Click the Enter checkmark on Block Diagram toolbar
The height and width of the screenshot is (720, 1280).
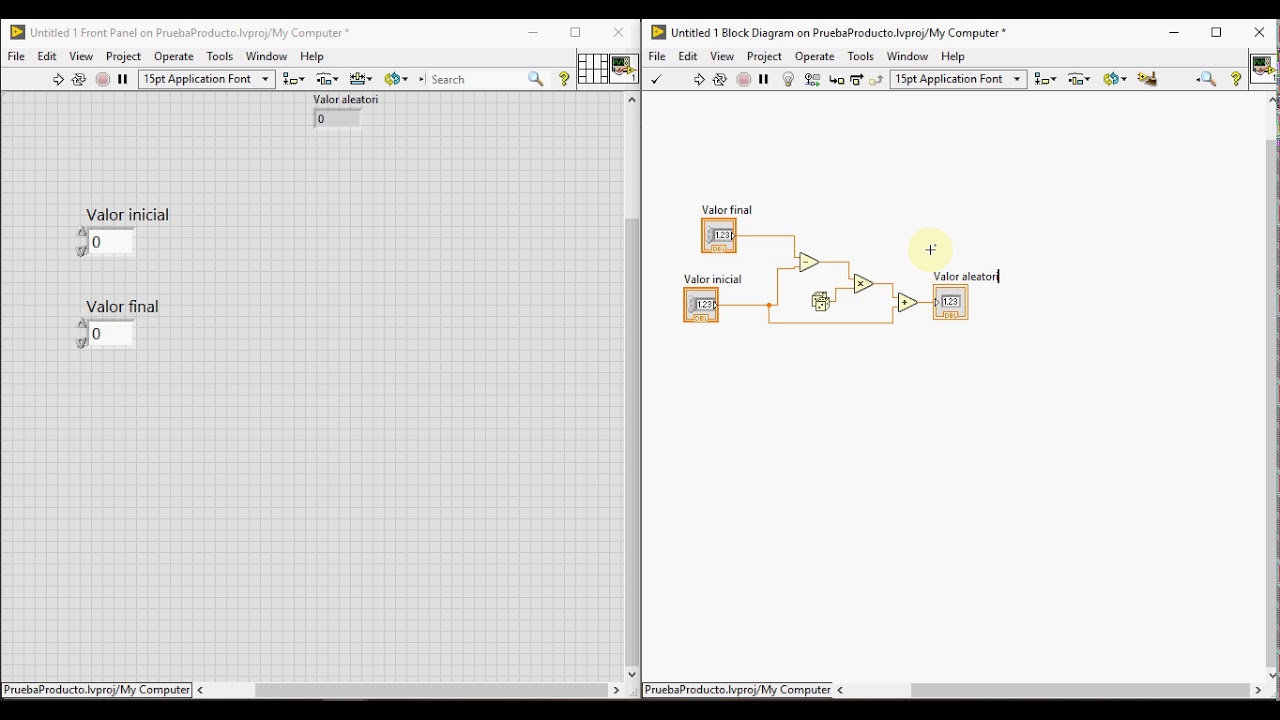(657, 79)
